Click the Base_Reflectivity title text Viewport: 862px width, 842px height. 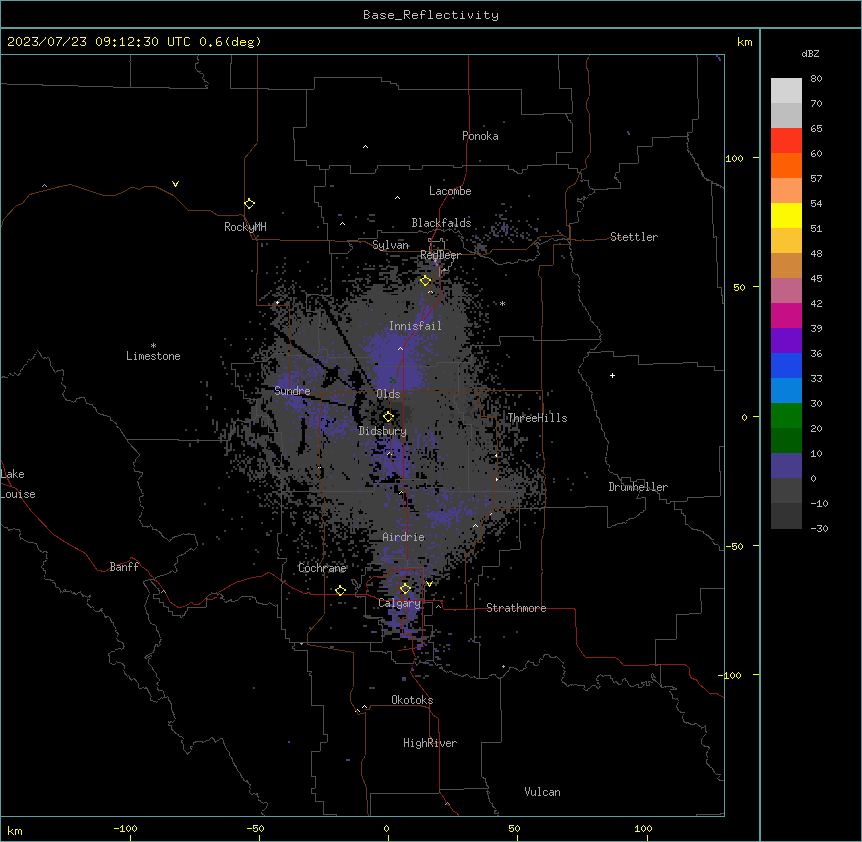tap(431, 15)
